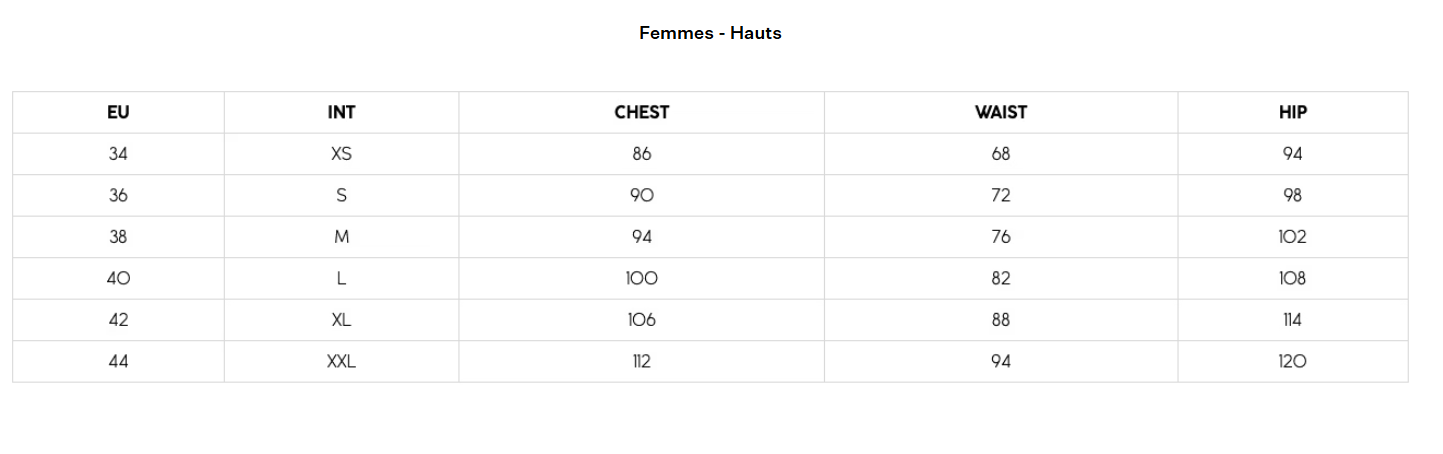Click chest value 112 in XXL row
Image resolution: width=1443 pixels, height=454 pixels.
click(x=641, y=362)
